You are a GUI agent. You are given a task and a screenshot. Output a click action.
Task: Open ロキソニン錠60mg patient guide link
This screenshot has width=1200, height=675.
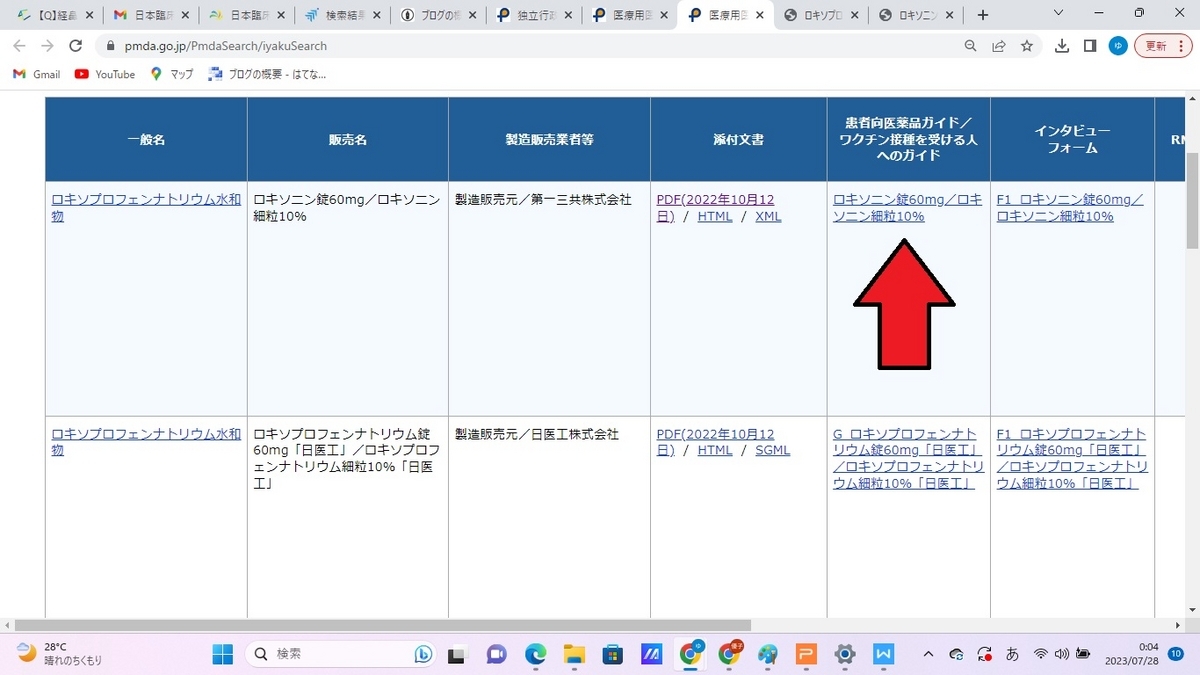pos(908,208)
